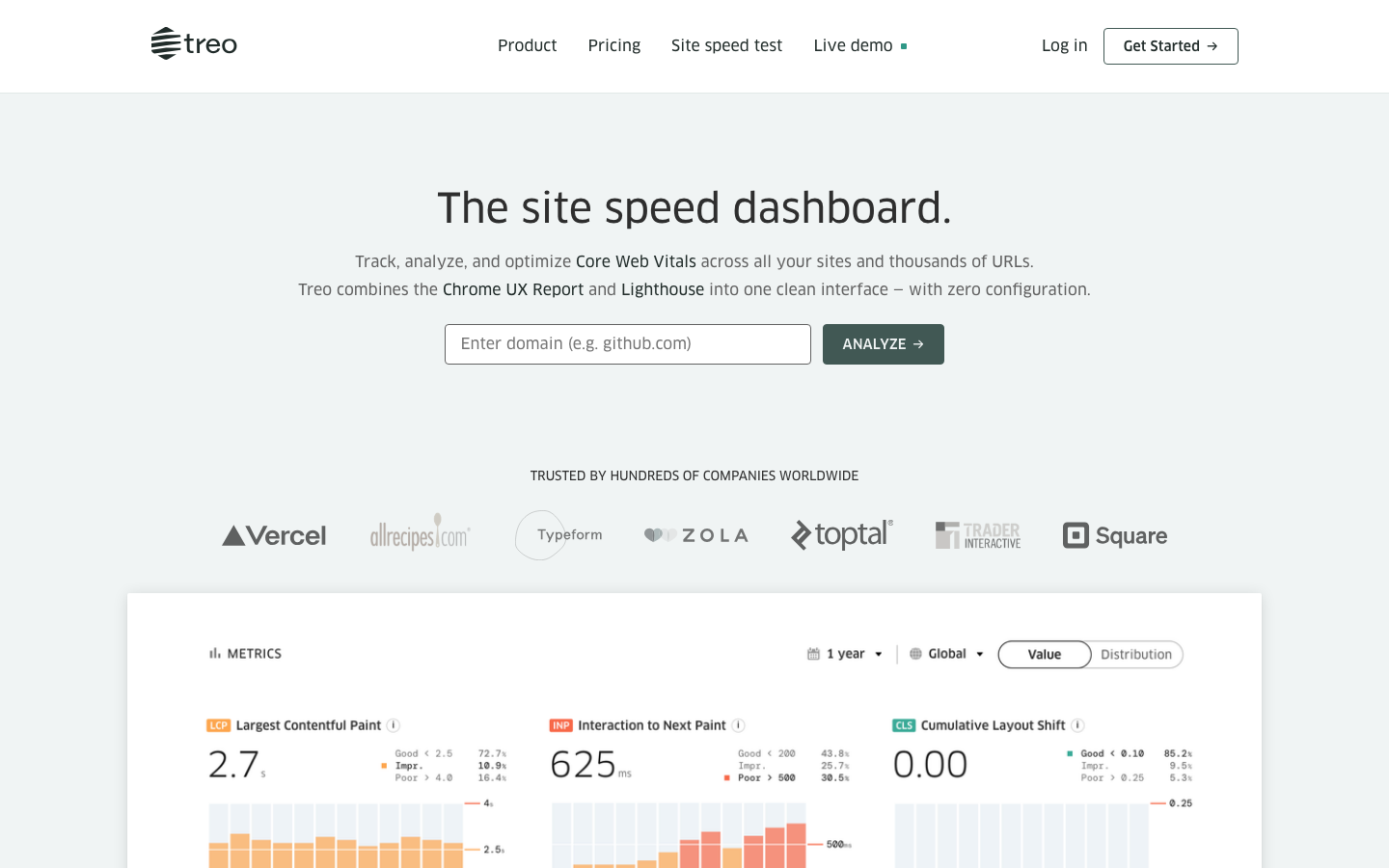Screen dimensions: 1389x868
Task: Click the orange LCP badge
Action: (219, 725)
